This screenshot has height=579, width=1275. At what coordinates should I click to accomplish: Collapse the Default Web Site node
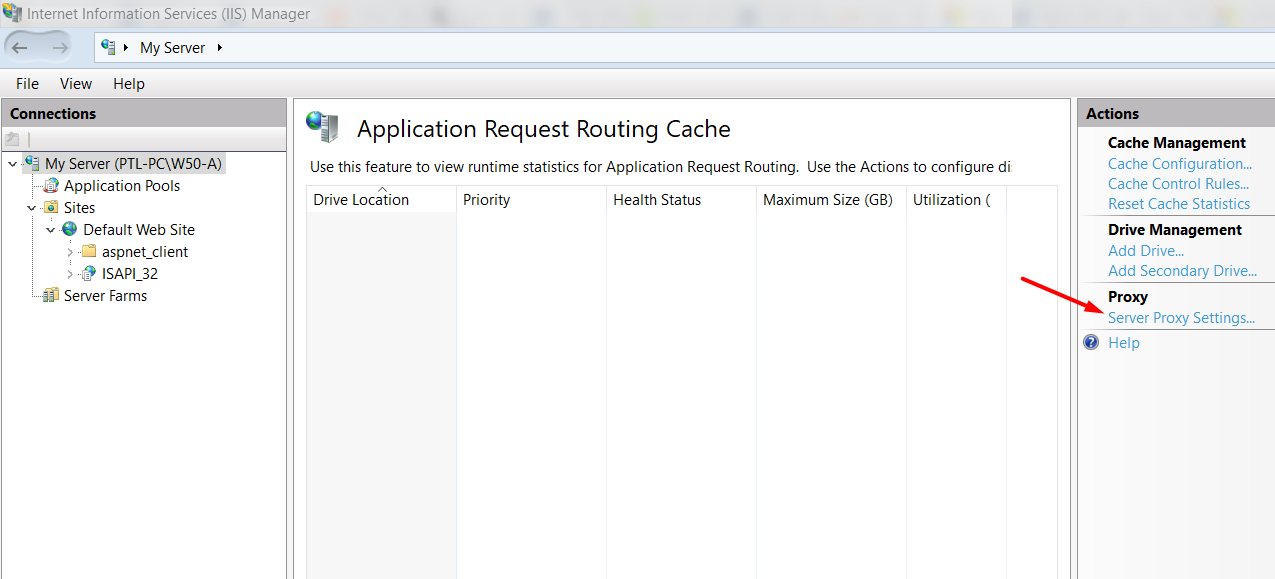tap(51, 229)
